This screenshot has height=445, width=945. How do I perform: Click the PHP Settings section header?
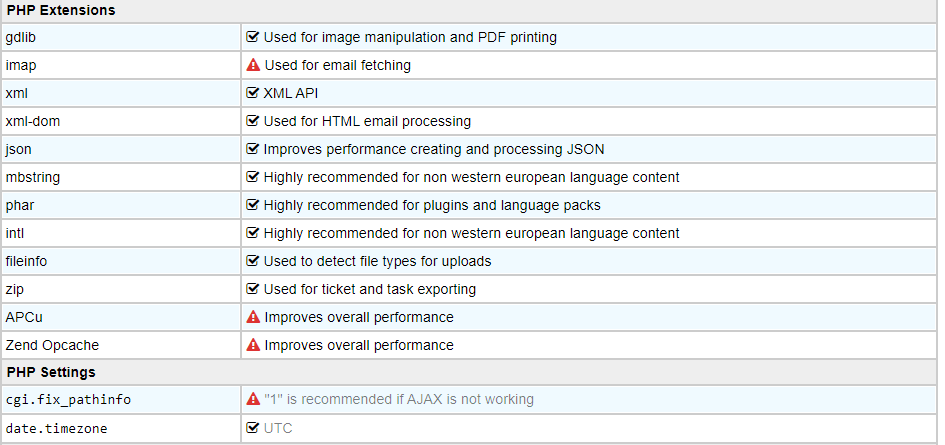(51, 372)
